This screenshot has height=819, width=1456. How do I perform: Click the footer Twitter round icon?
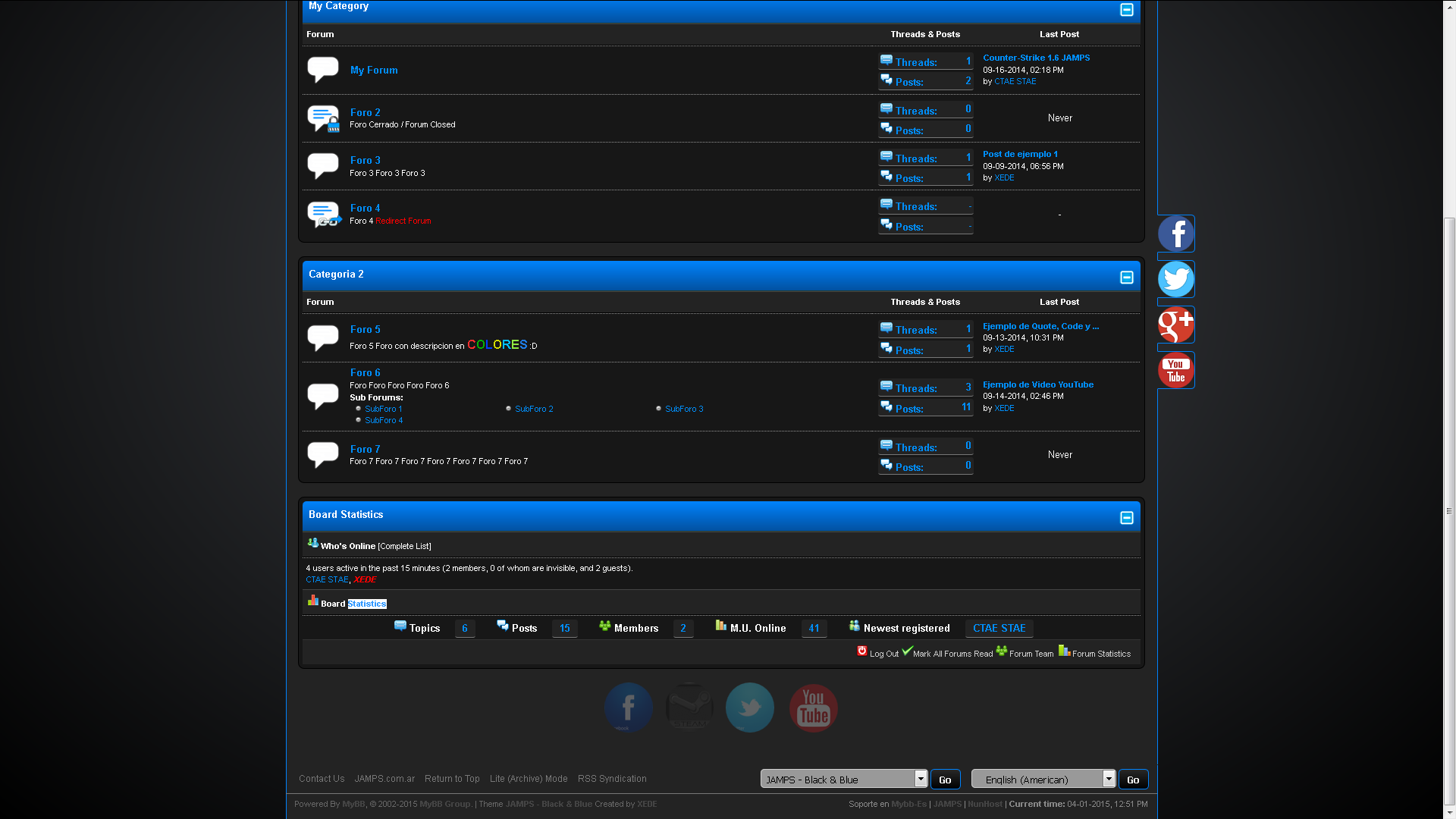click(749, 707)
